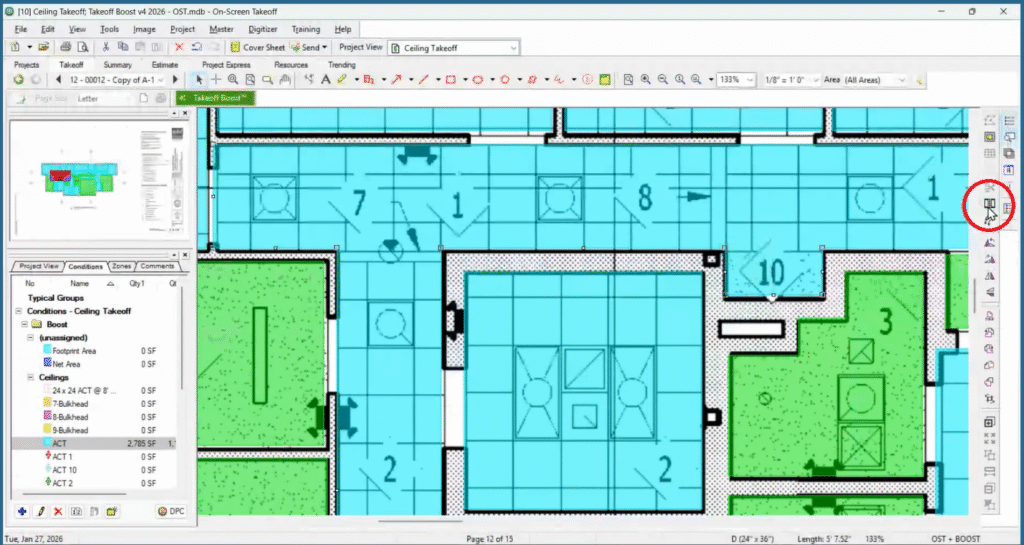Click the DPC button

pyautogui.click(x=171, y=511)
